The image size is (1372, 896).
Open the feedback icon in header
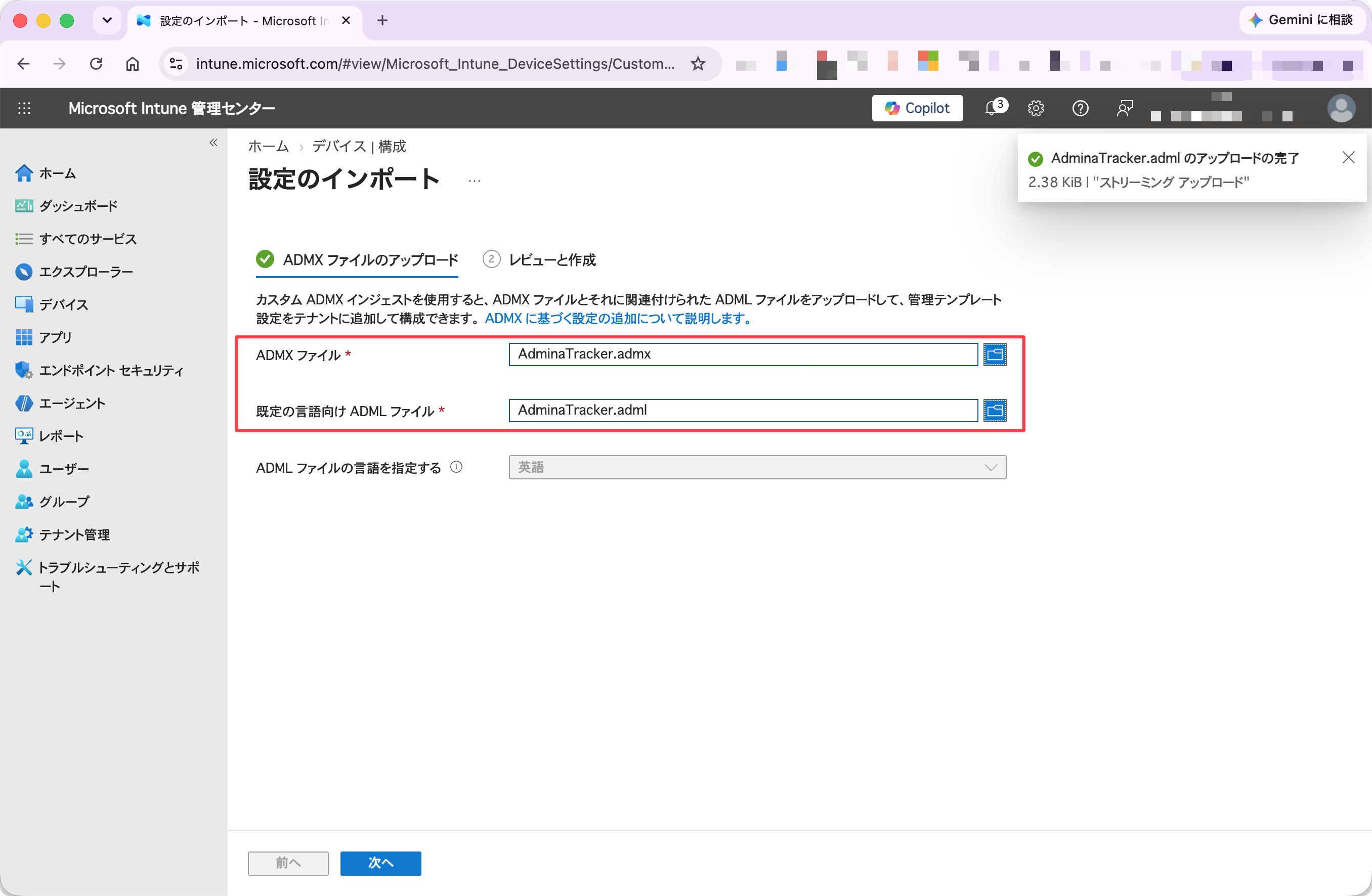(1125, 108)
